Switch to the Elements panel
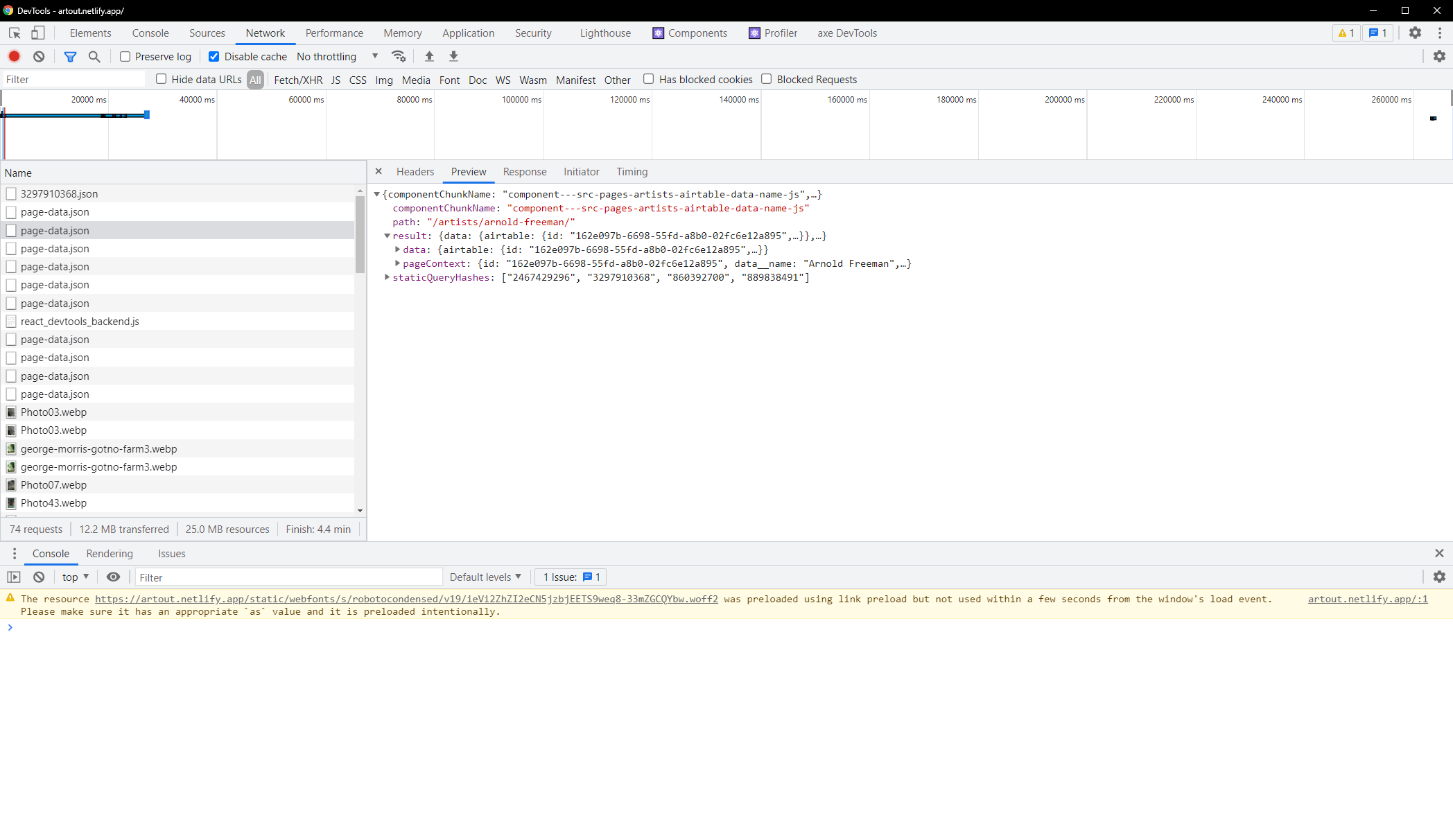 [90, 33]
